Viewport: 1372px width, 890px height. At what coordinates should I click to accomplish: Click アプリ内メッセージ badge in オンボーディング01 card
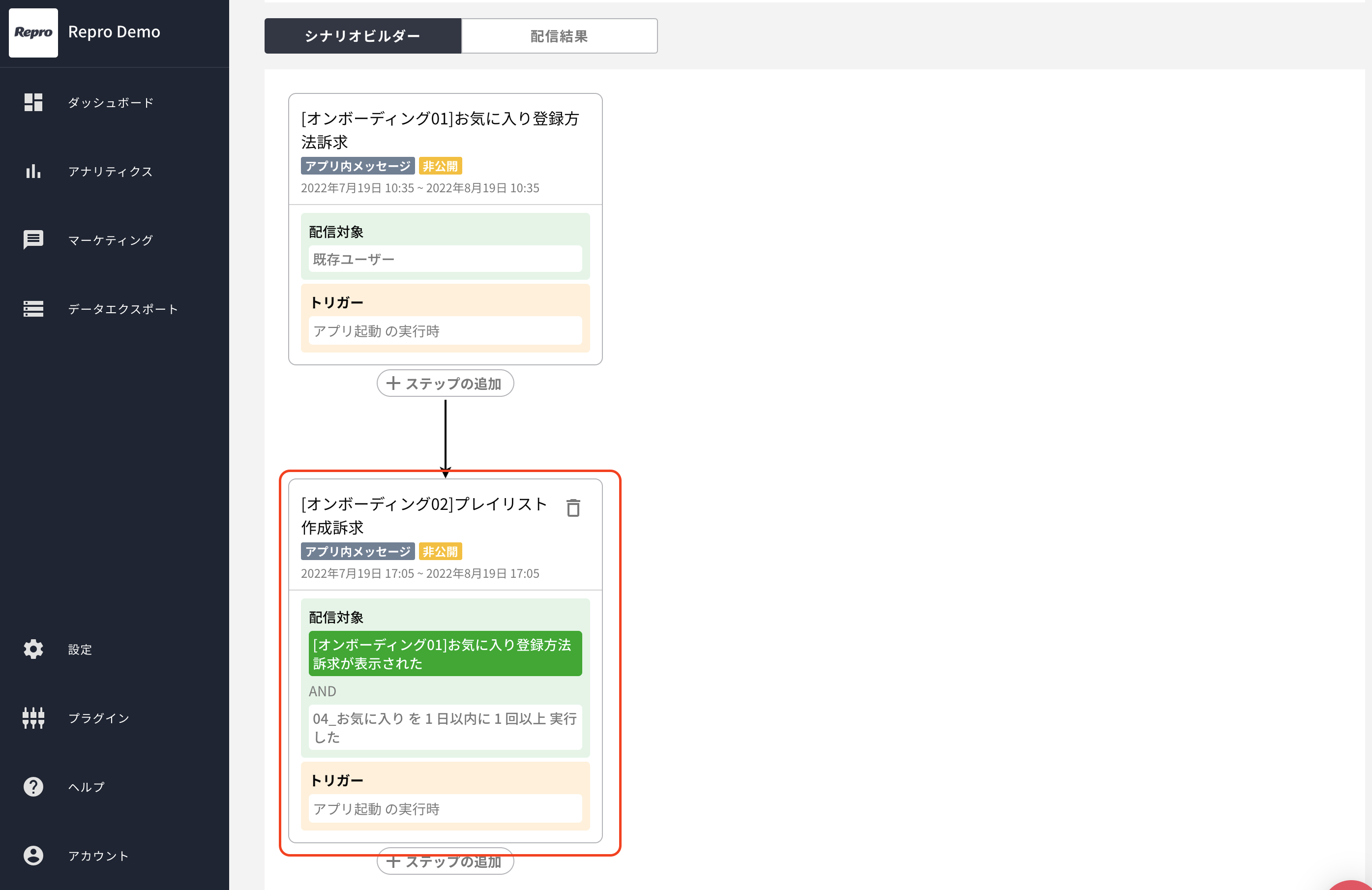pyautogui.click(x=358, y=166)
